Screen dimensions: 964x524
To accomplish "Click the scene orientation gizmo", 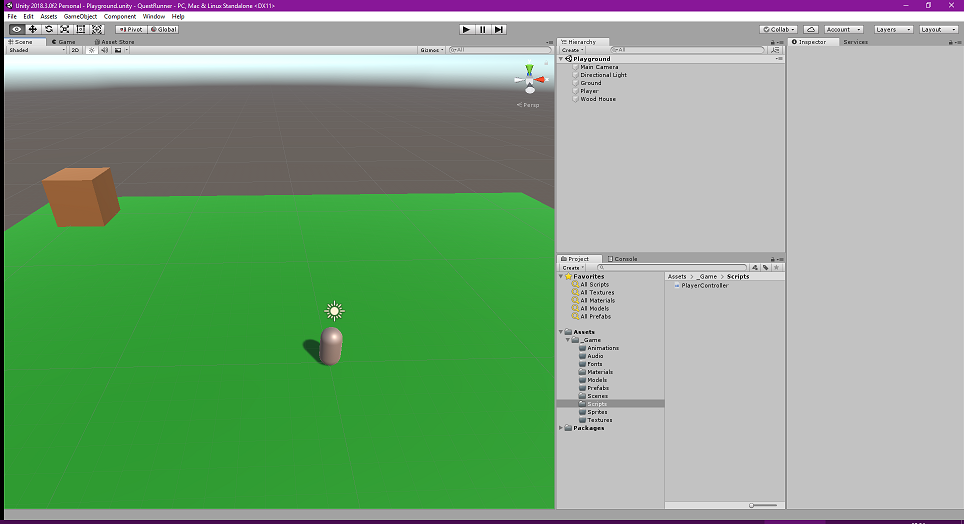I will click(x=530, y=78).
